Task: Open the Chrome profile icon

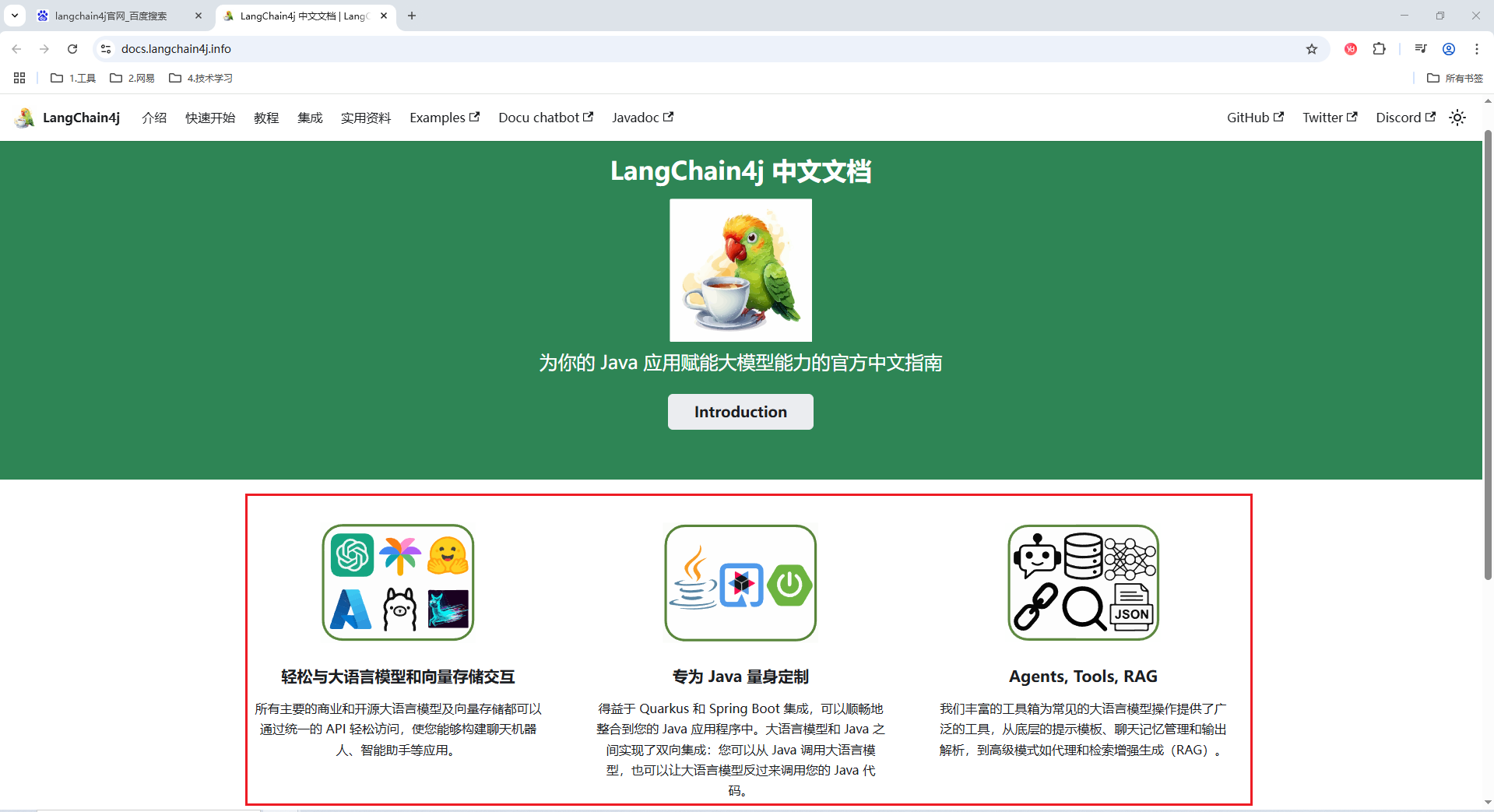Action: pos(1449,49)
